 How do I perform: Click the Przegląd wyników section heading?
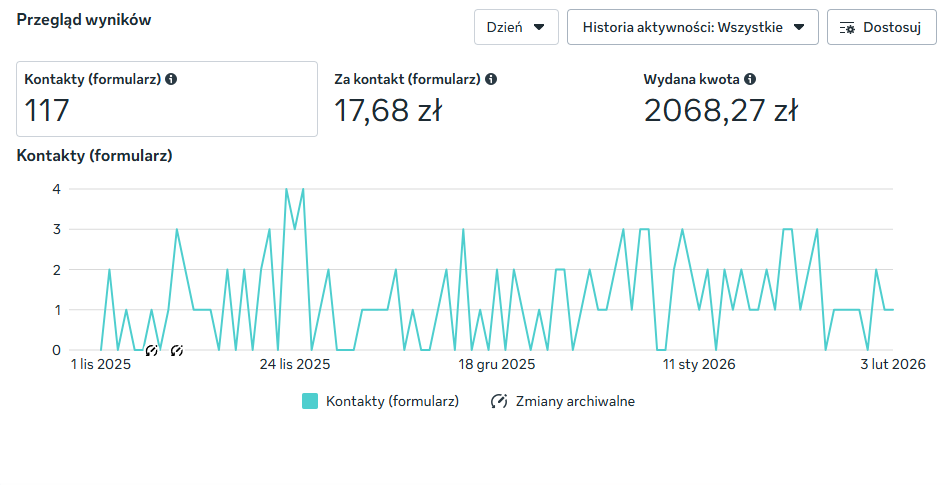(84, 19)
